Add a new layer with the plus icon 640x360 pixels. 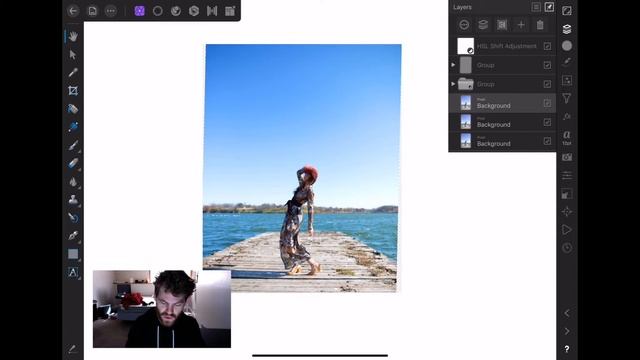(x=521, y=25)
